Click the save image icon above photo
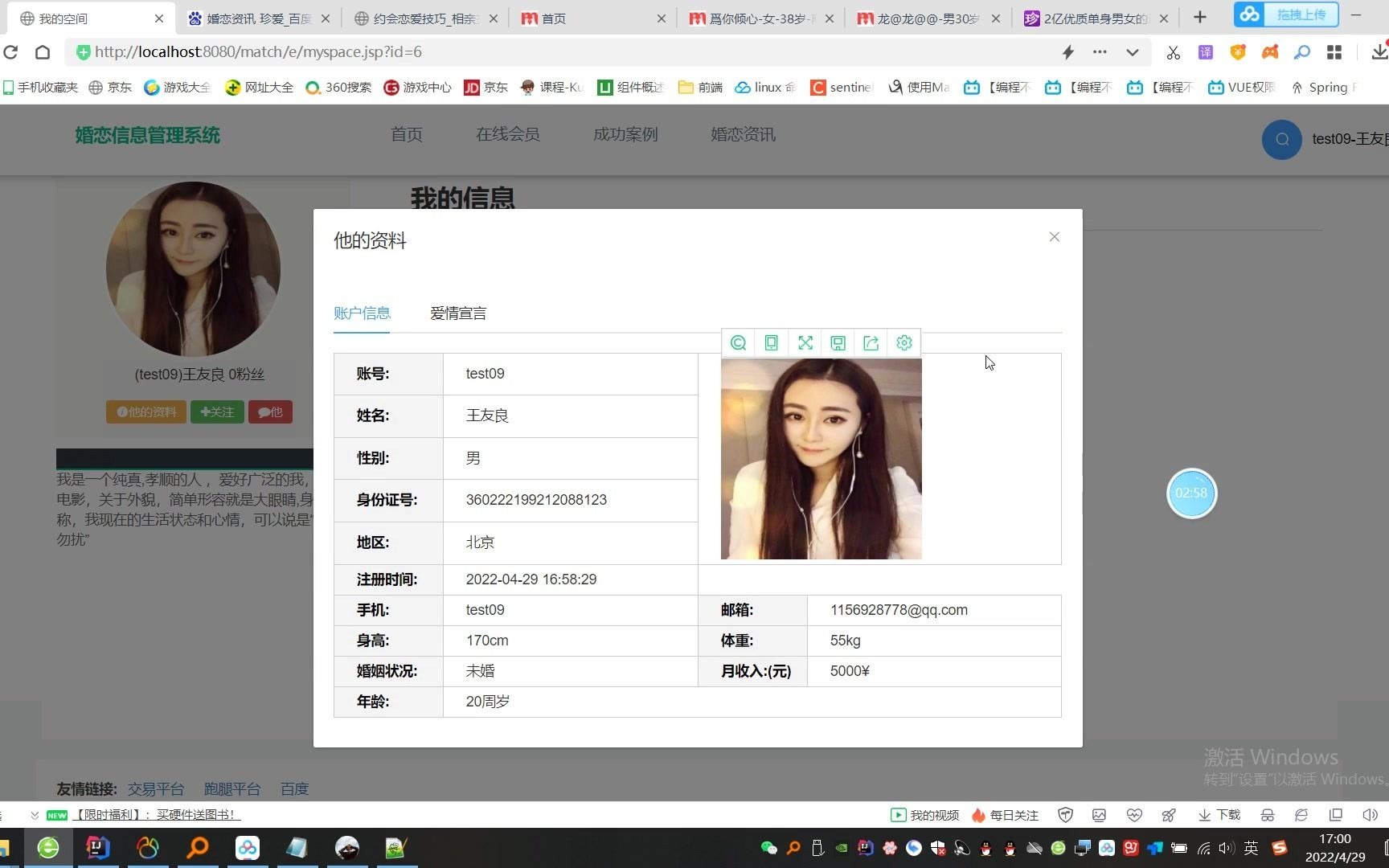Image resolution: width=1389 pixels, height=868 pixels. (x=838, y=343)
